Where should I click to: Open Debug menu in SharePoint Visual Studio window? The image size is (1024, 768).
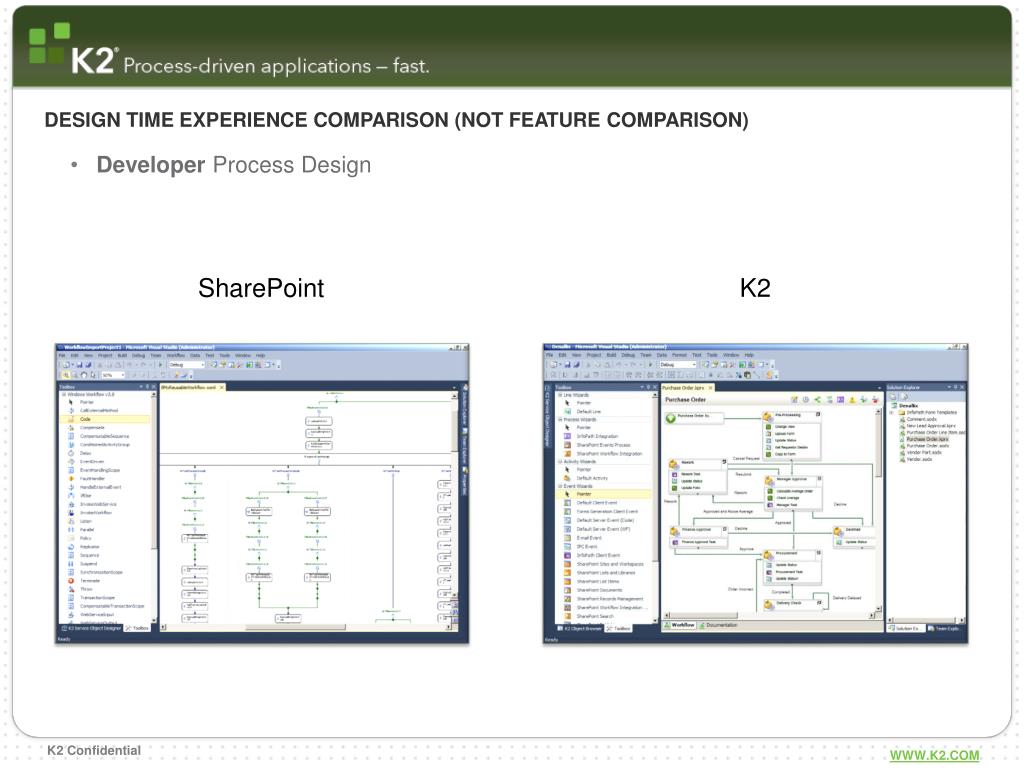(138, 355)
